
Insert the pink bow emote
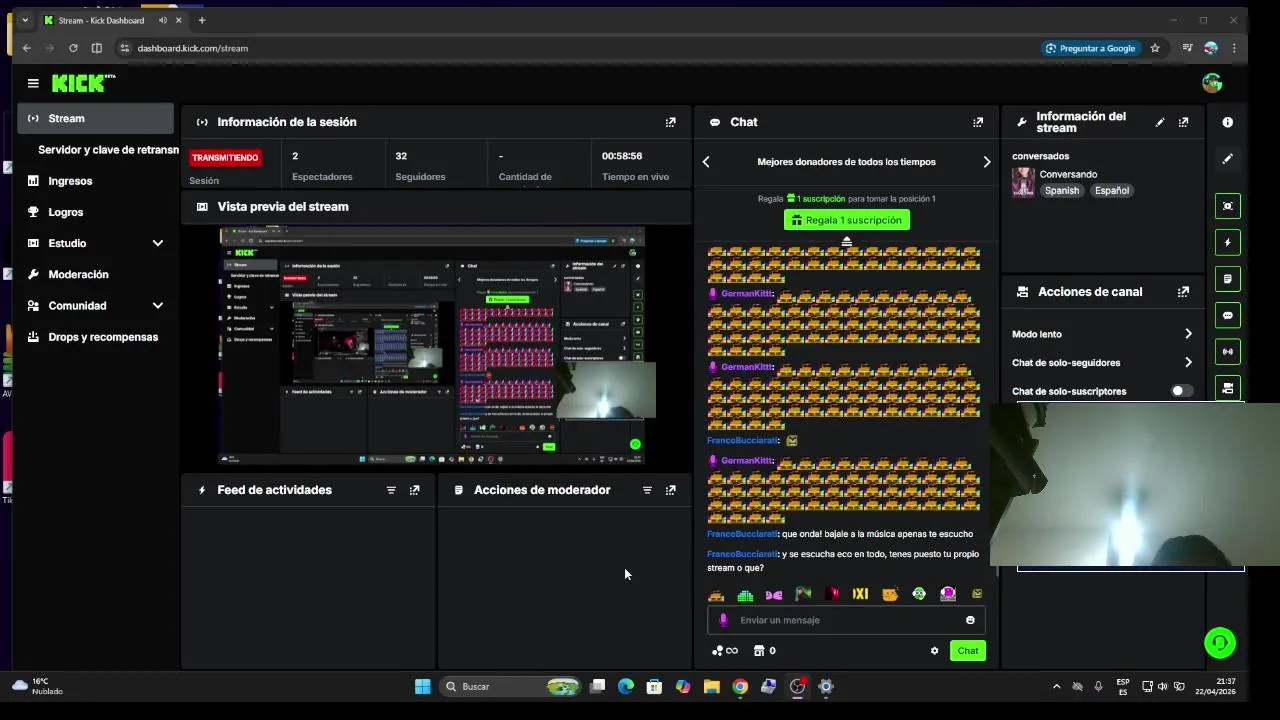774,594
